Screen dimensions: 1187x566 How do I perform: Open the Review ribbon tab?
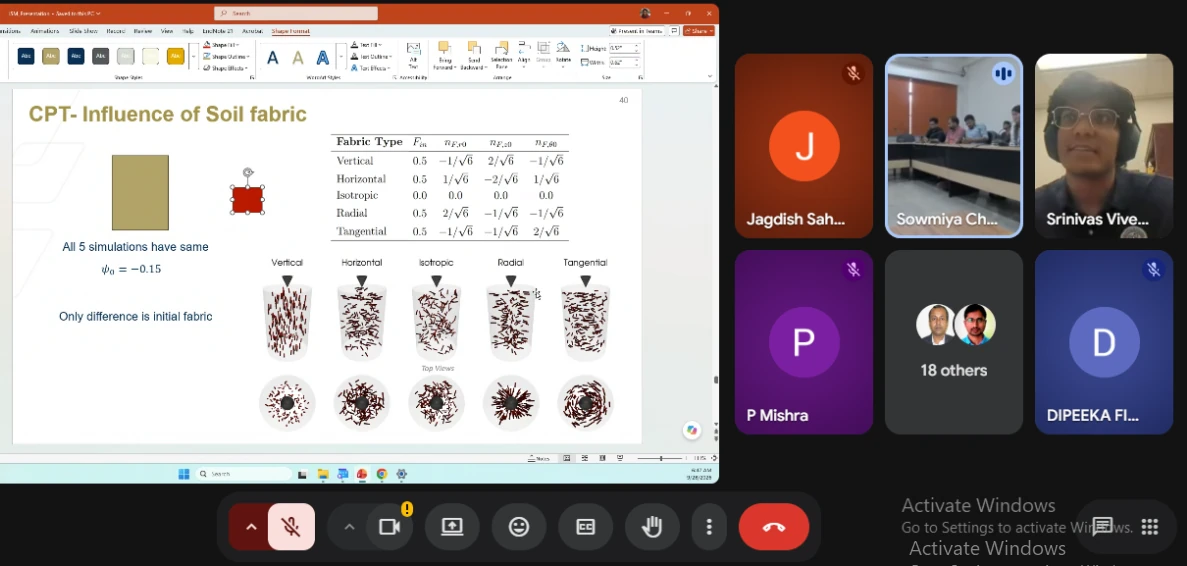[142, 31]
